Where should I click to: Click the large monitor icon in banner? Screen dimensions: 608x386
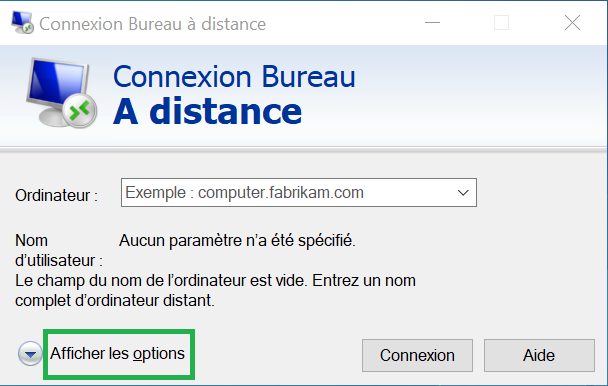pyautogui.click(x=61, y=93)
